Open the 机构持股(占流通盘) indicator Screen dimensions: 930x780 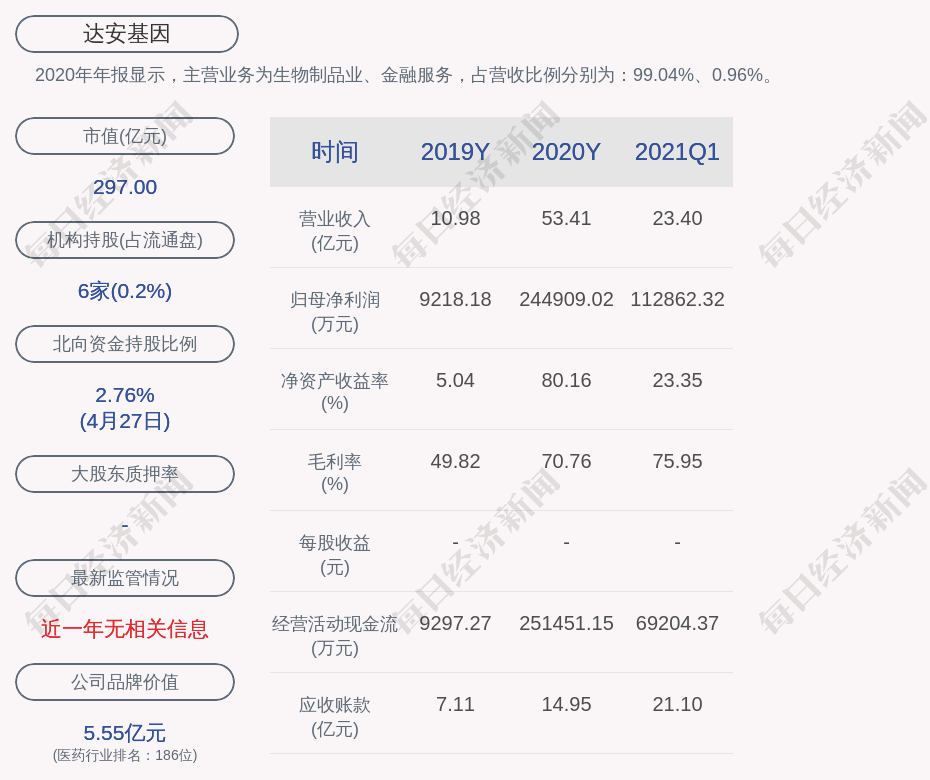point(124,240)
